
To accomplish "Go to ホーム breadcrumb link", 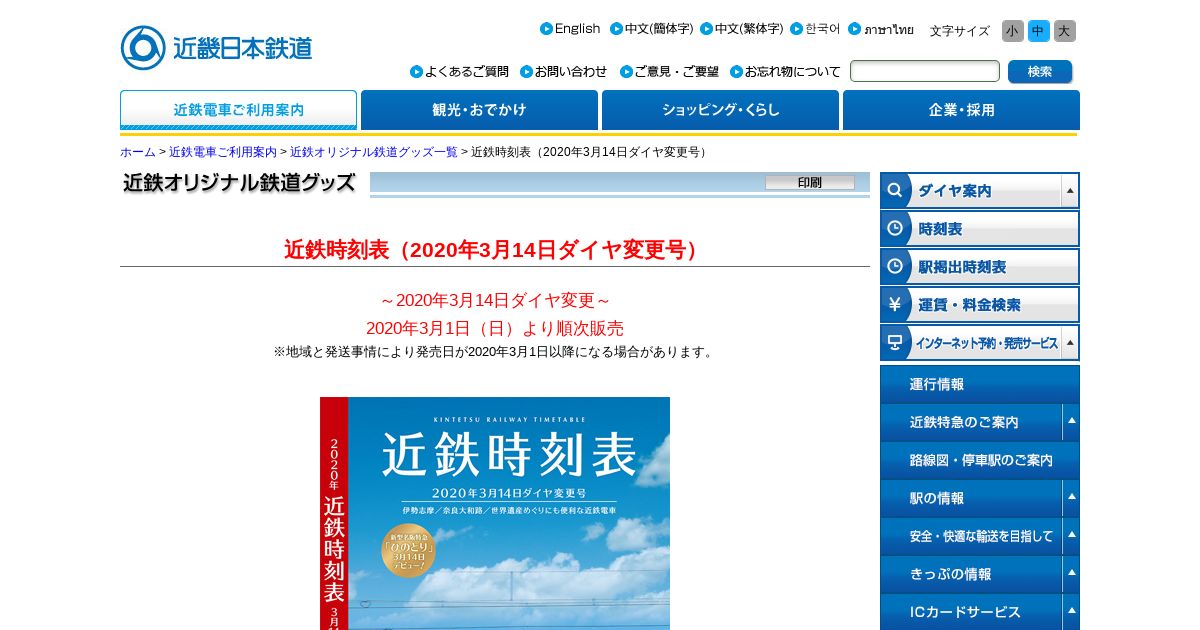I will click(x=138, y=152).
